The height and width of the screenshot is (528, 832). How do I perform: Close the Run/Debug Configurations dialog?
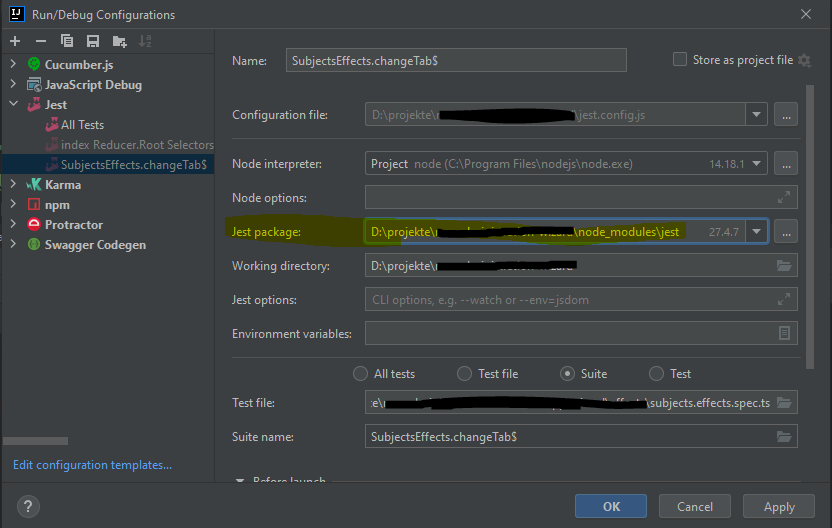(x=805, y=14)
